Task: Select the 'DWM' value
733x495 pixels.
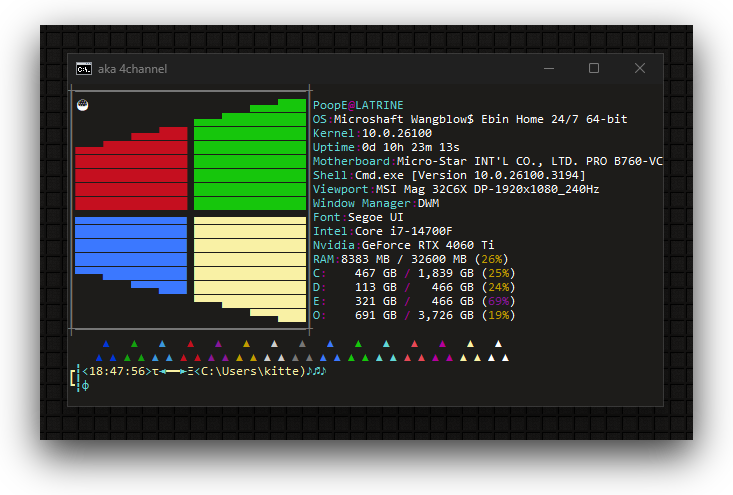Action: 428,203
